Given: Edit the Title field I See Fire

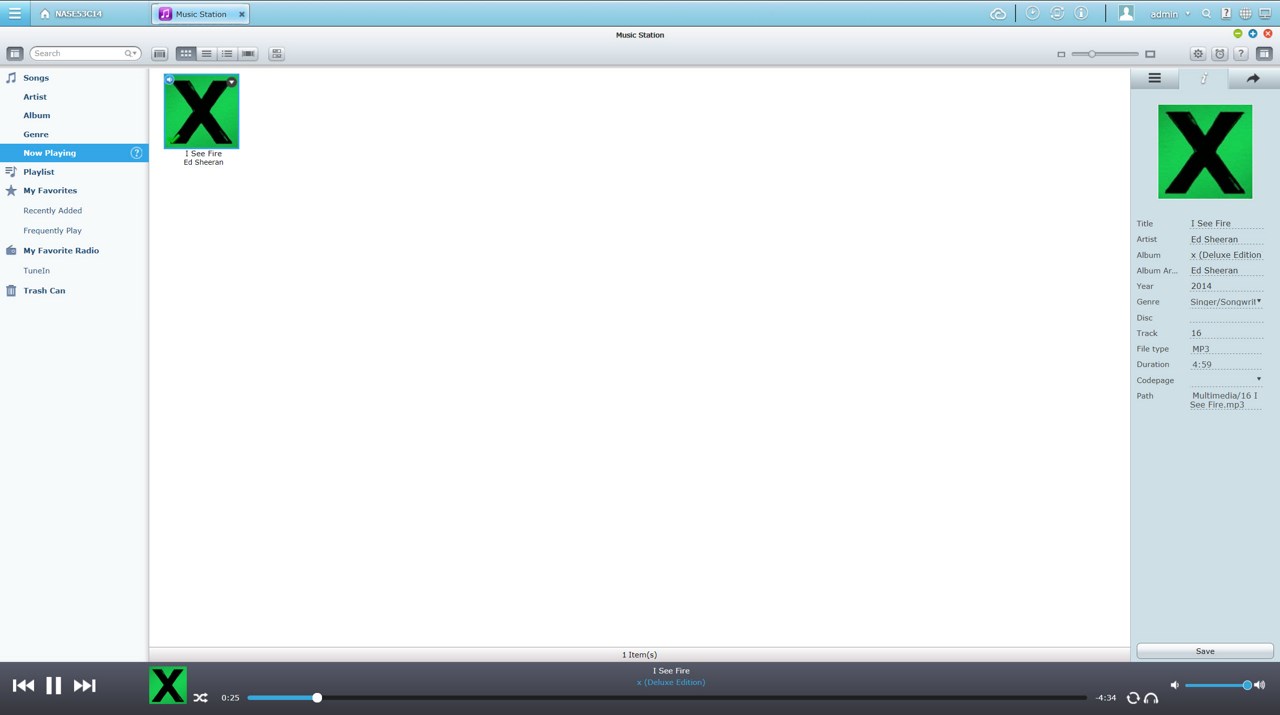Looking at the screenshot, I should click(1226, 224).
